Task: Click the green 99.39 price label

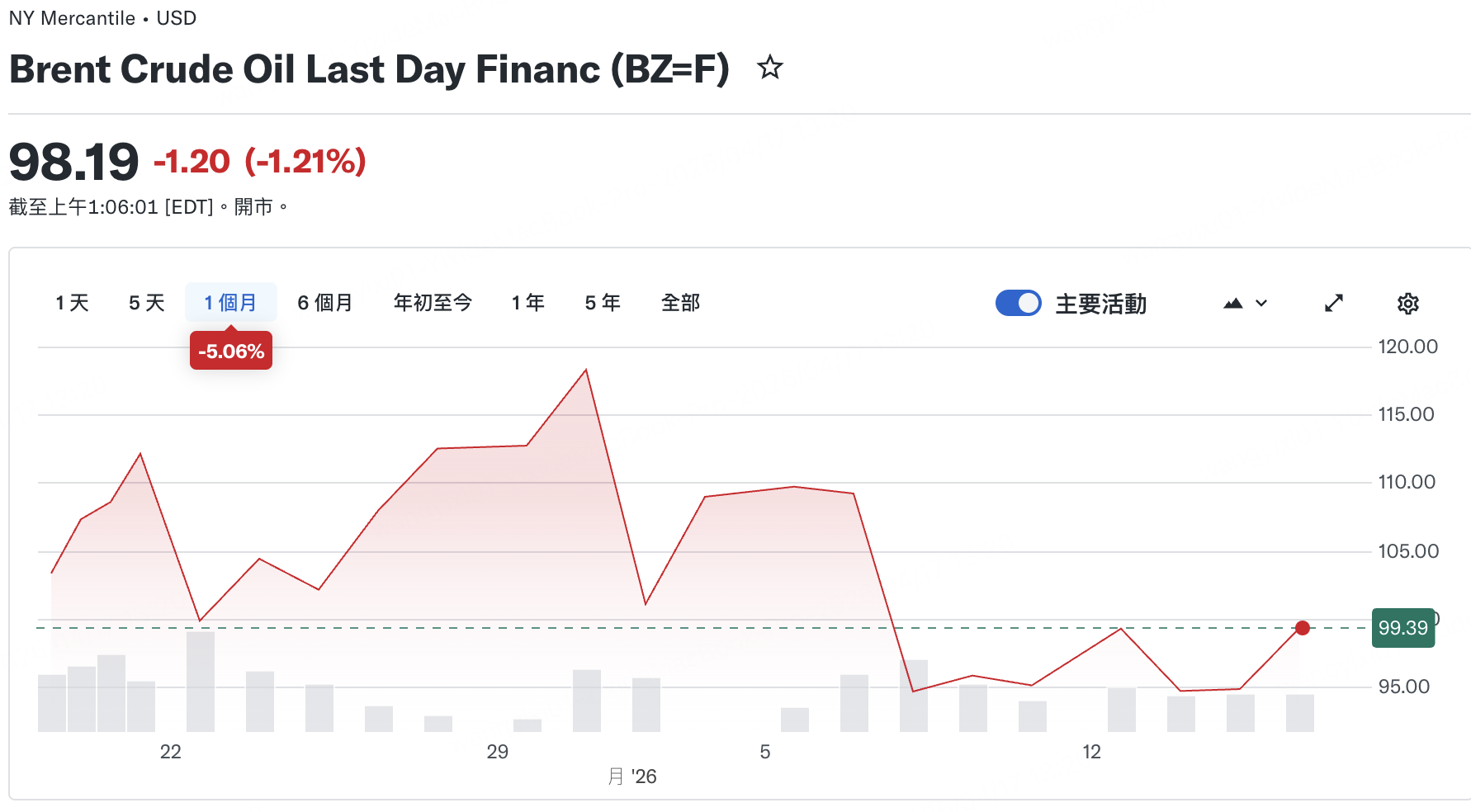Action: 1402,628
